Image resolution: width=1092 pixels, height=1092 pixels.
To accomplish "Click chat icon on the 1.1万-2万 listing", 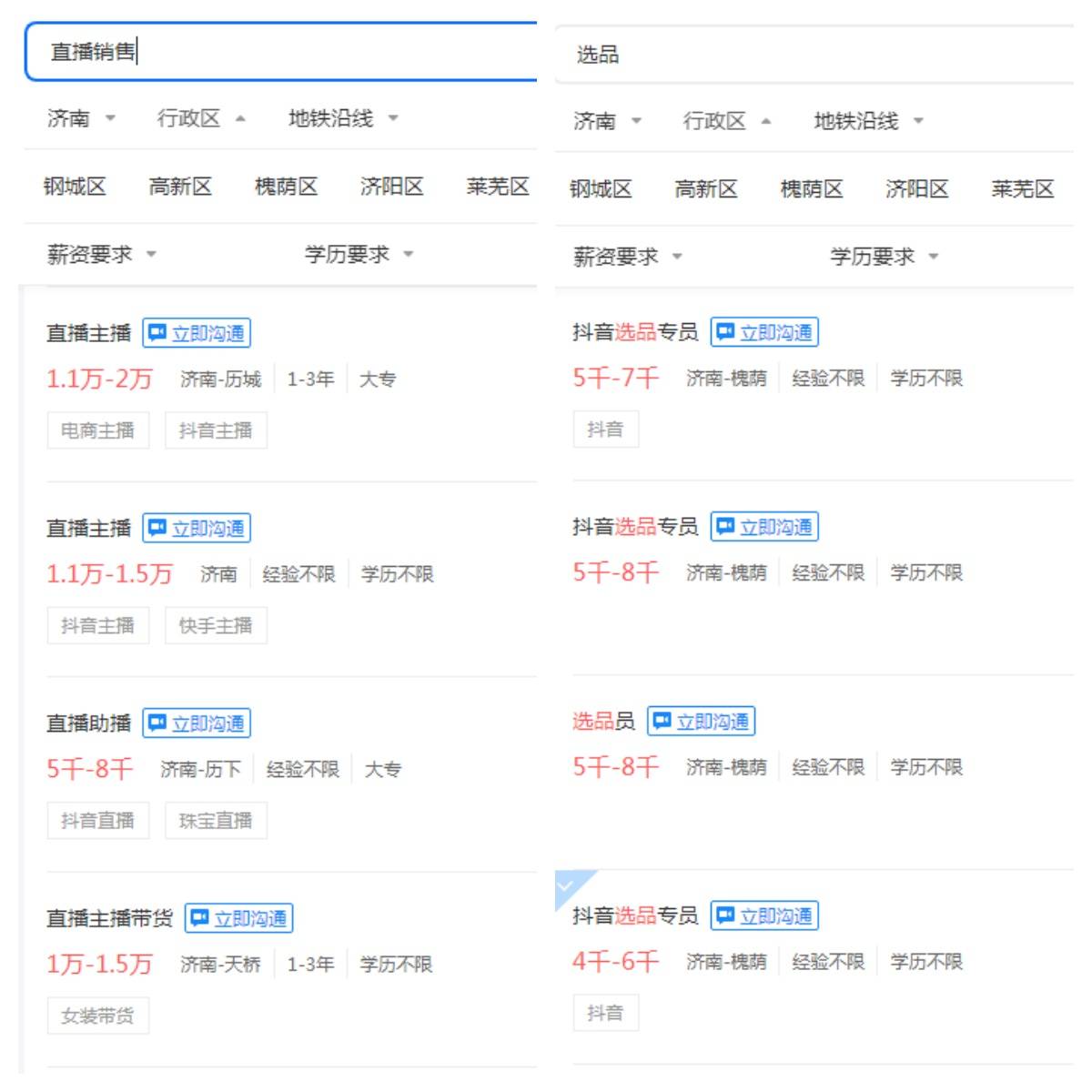I will 157,333.
